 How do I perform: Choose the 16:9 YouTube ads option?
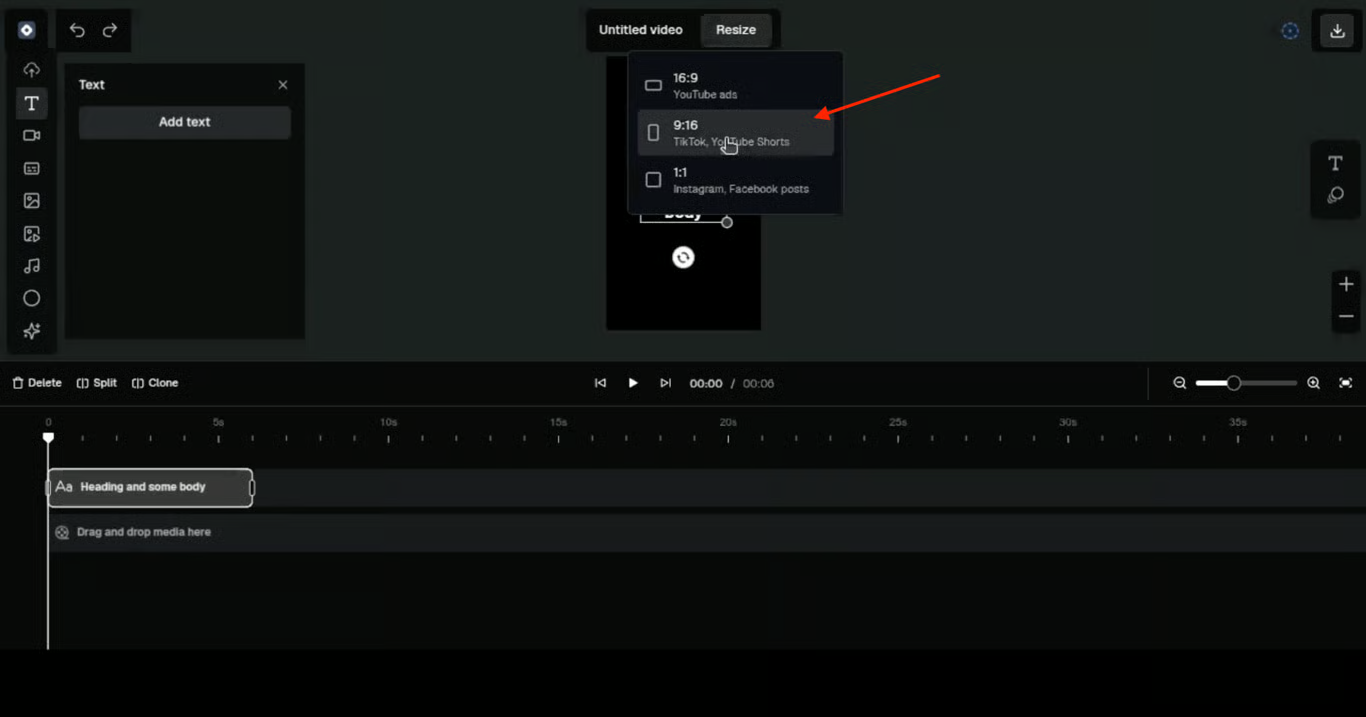coord(735,86)
